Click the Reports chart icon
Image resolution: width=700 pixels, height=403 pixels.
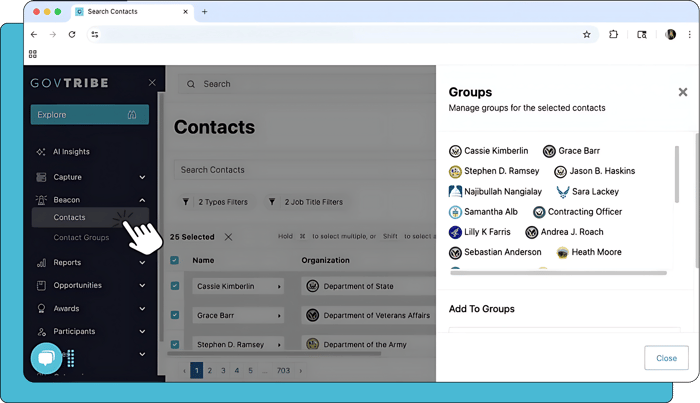click(41, 263)
